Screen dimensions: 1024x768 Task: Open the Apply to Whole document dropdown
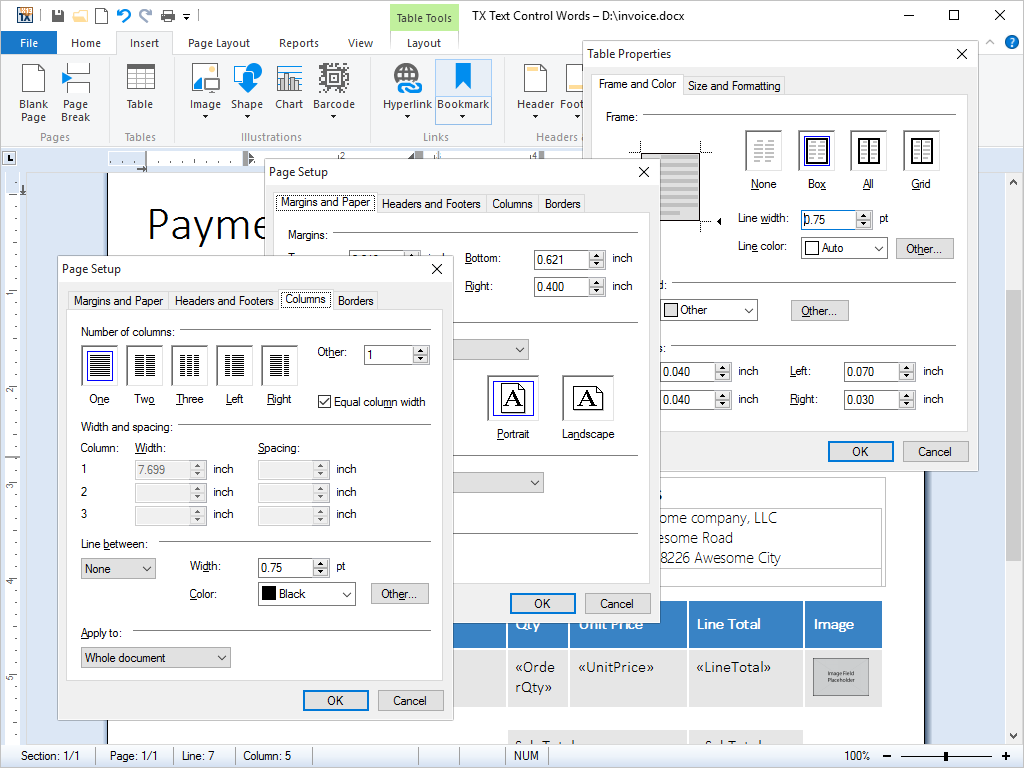pyautogui.click(x=155, y=657)
